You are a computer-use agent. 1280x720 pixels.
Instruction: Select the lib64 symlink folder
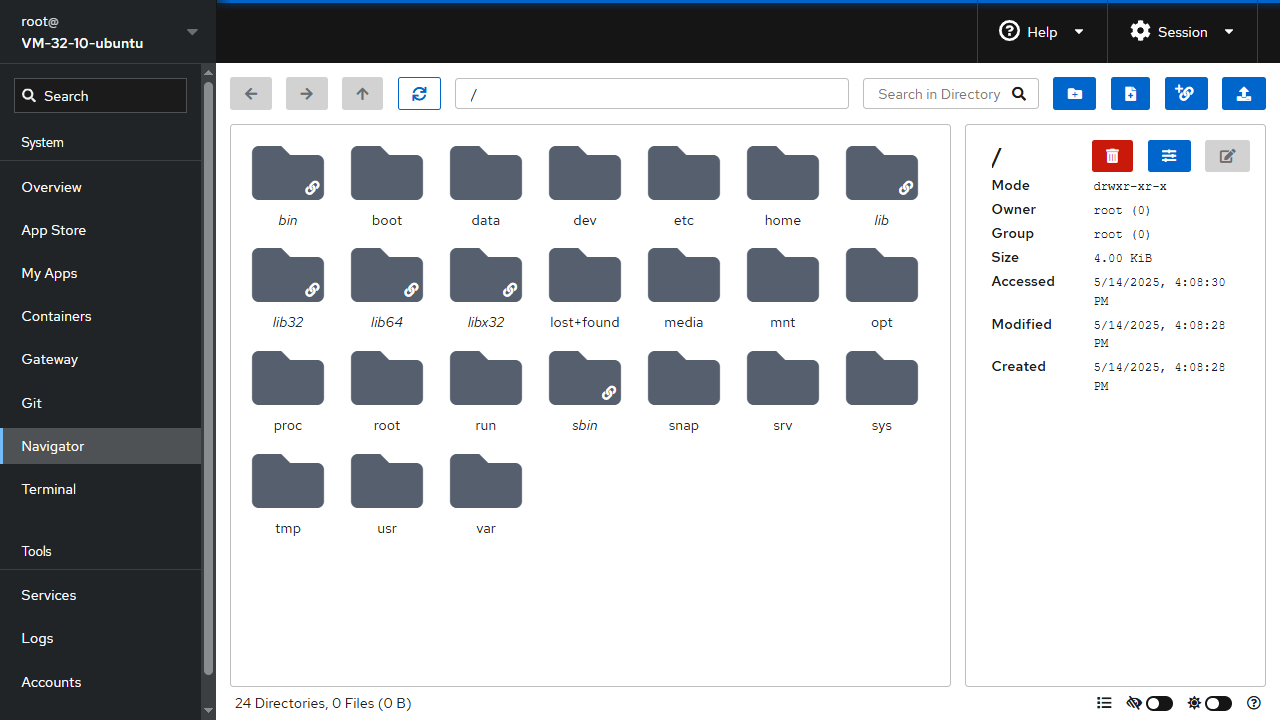387,289
